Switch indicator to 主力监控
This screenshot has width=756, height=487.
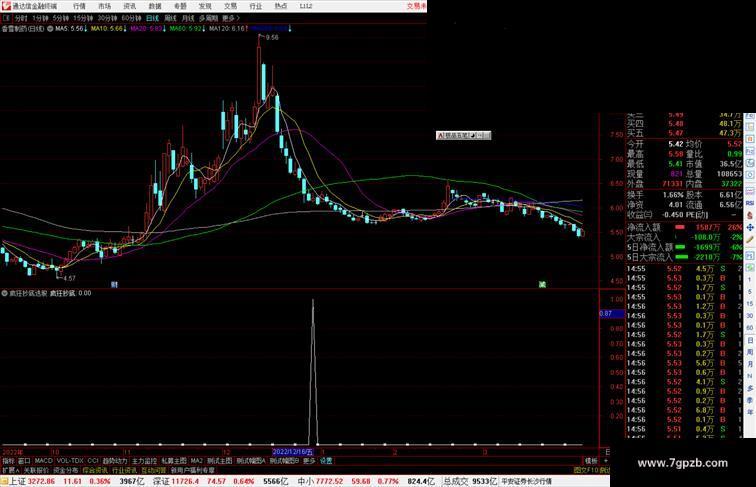(x=144, y=461)
